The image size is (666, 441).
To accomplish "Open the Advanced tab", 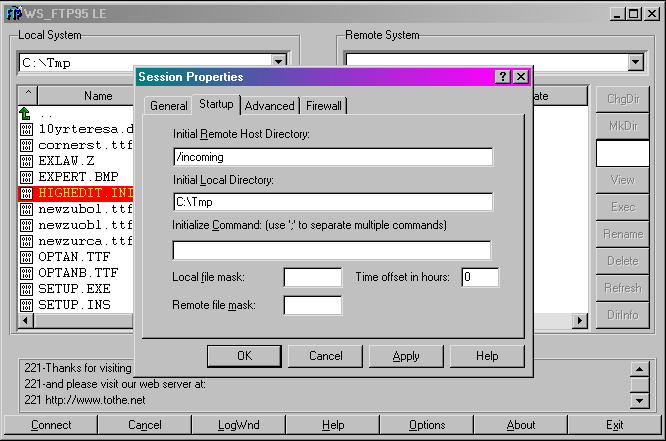I will tap(269, 106).
